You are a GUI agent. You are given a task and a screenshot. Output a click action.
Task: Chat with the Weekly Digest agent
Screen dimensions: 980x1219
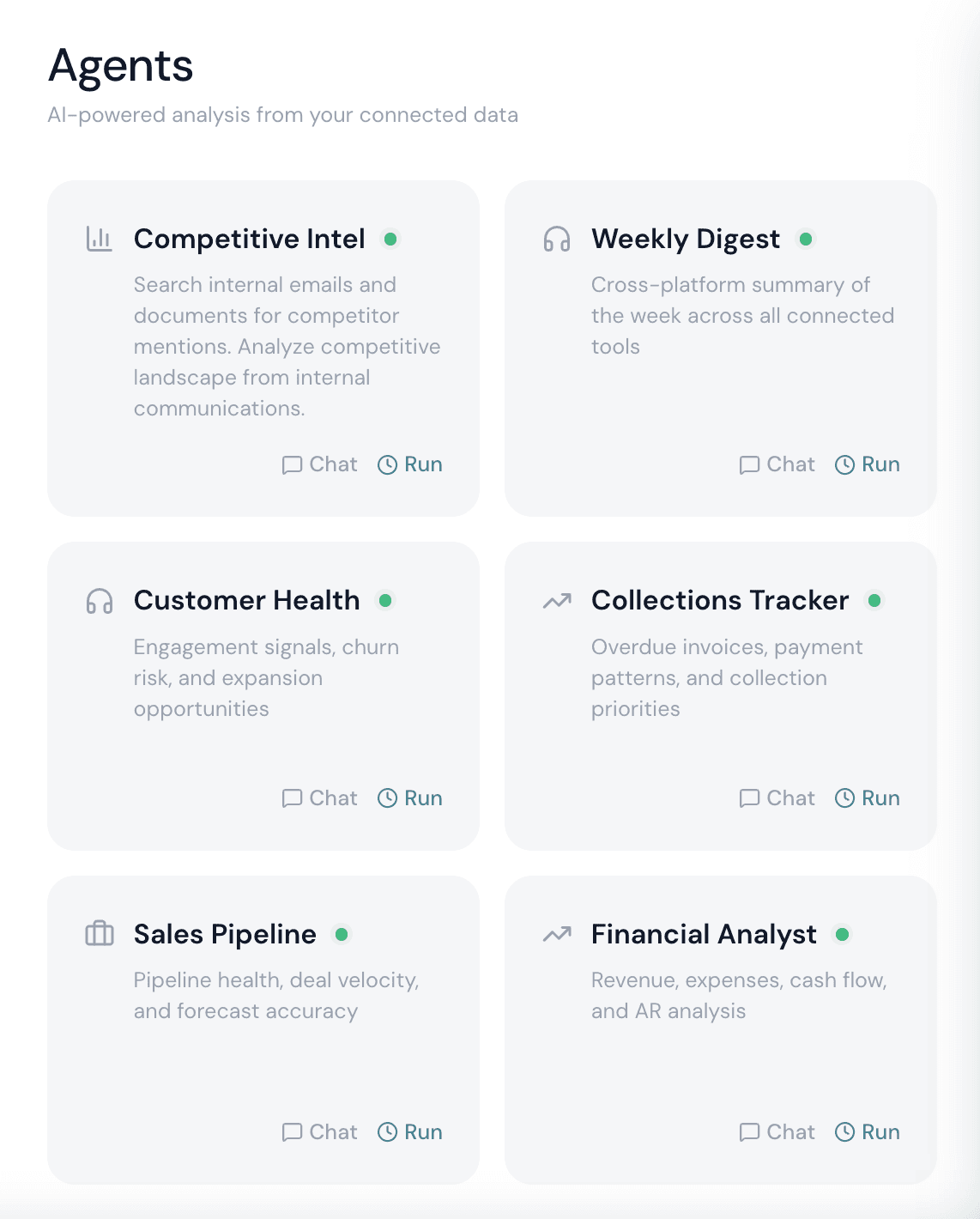[777, 464]
